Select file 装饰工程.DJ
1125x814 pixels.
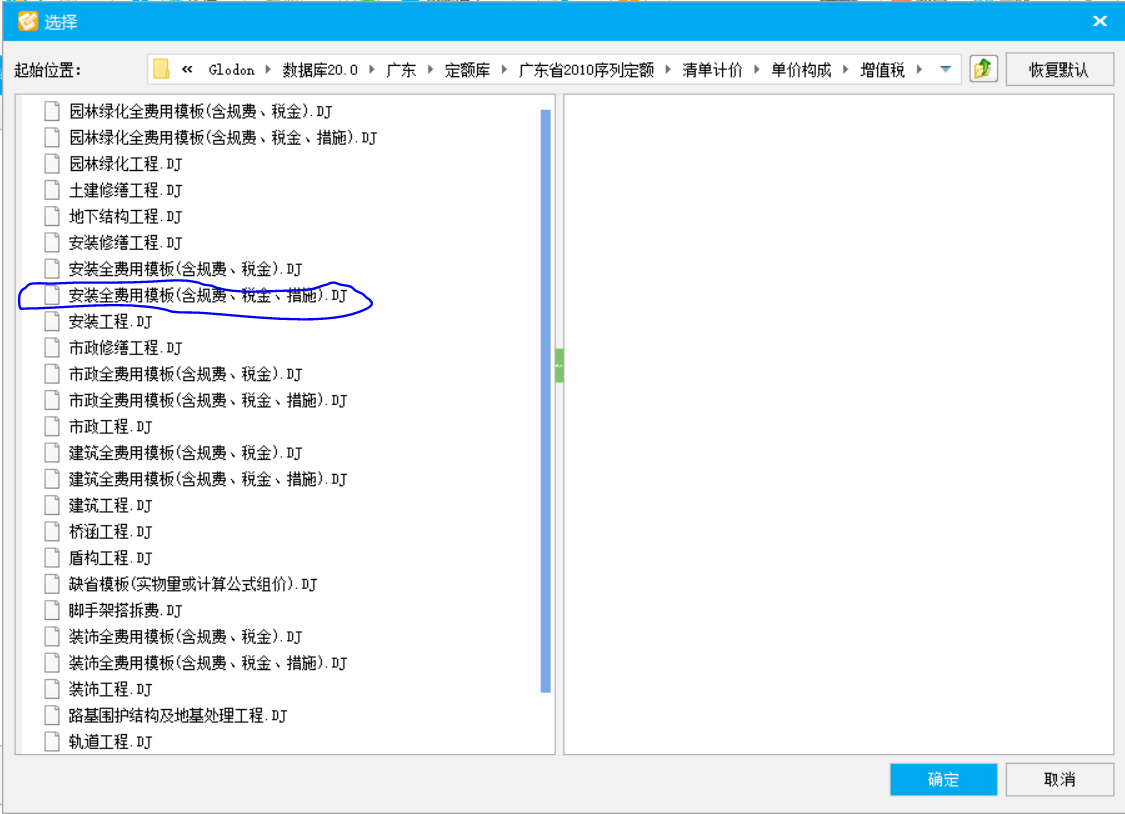[110, 689]
